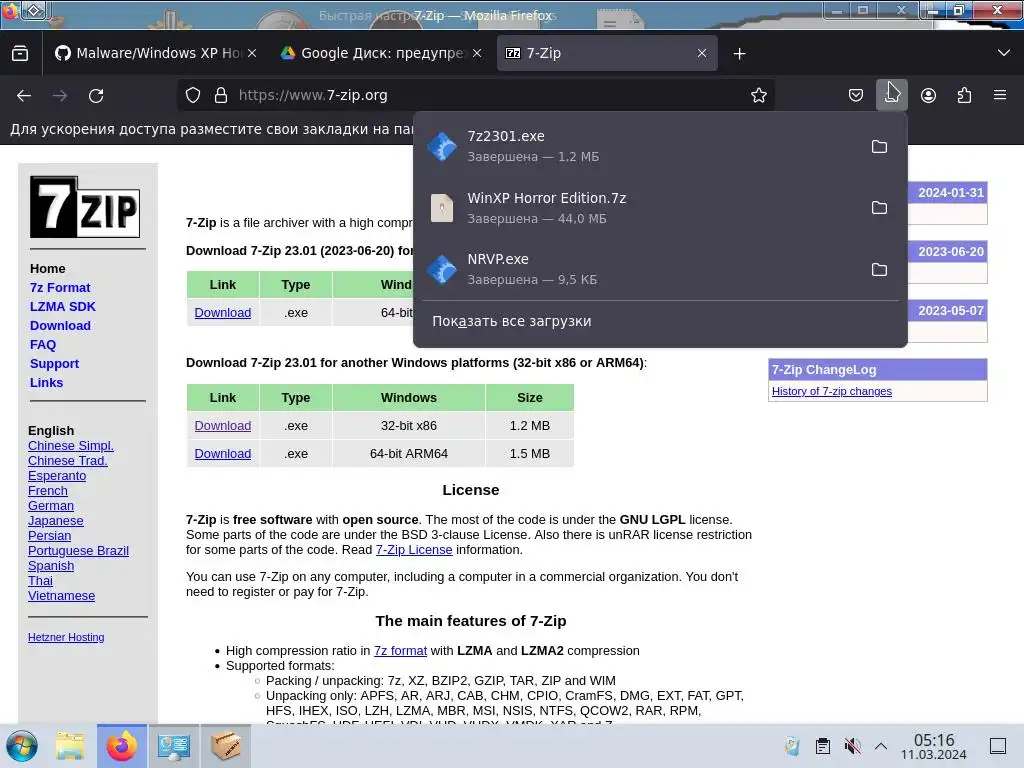The image size is (1024, 768).
Task: Show NRVP.exe in its folder
Action: (879, 269)
